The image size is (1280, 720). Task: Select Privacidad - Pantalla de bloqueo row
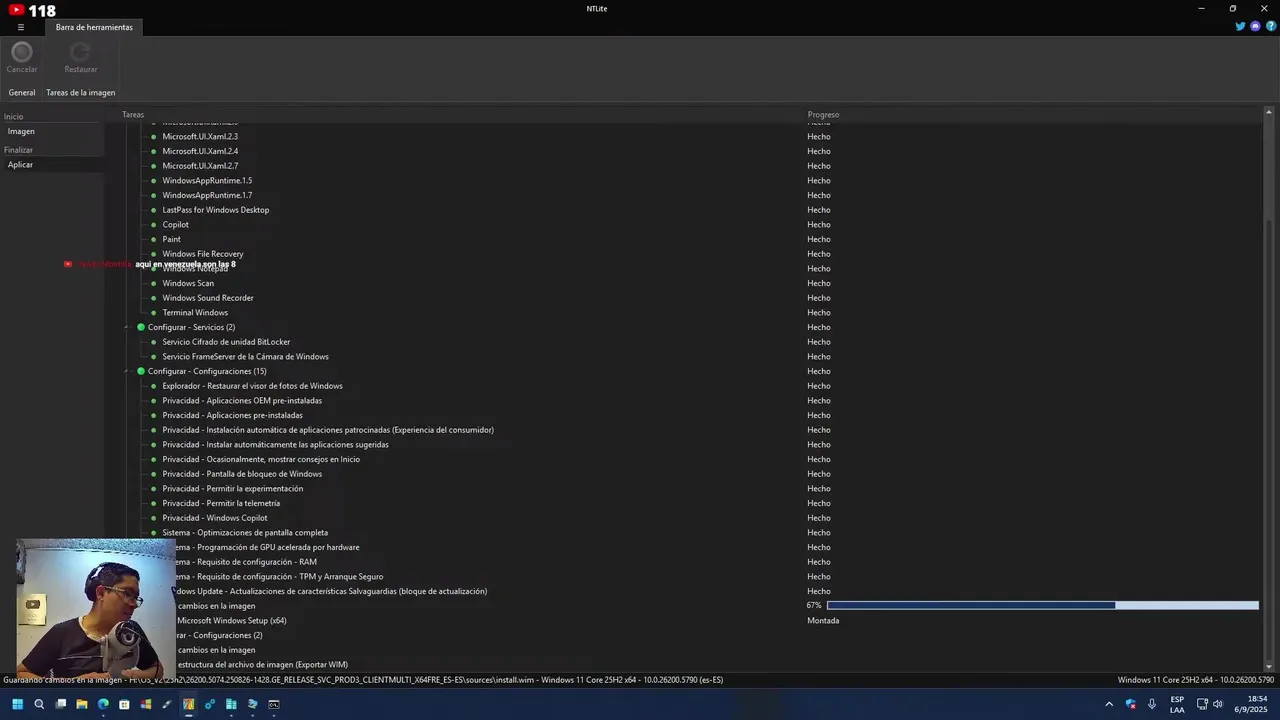click(x=242, y=474)
